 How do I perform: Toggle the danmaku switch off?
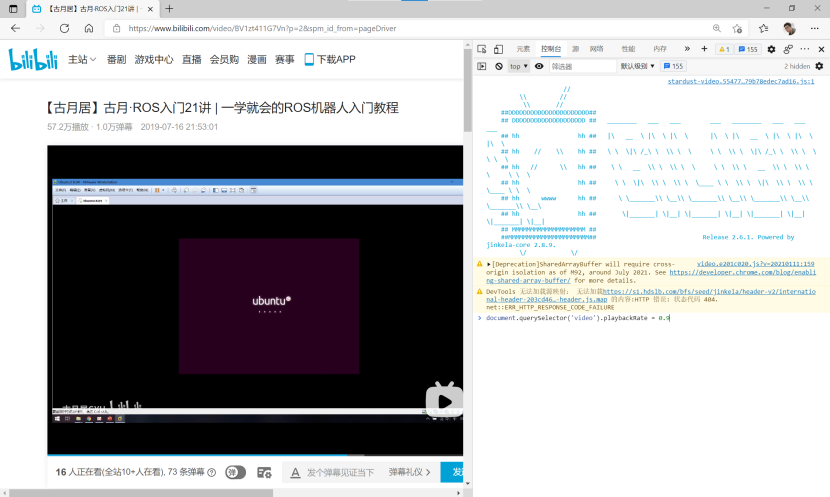(x=236, y=472)
